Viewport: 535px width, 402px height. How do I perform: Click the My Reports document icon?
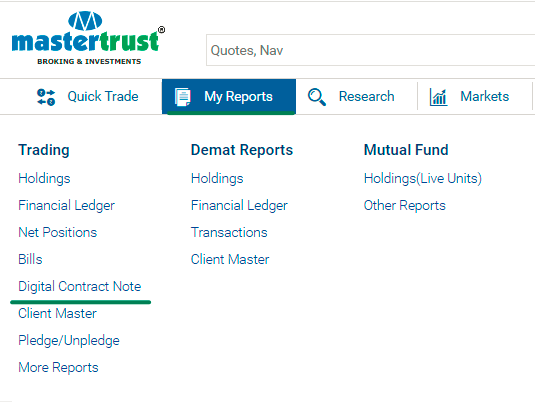183,97
